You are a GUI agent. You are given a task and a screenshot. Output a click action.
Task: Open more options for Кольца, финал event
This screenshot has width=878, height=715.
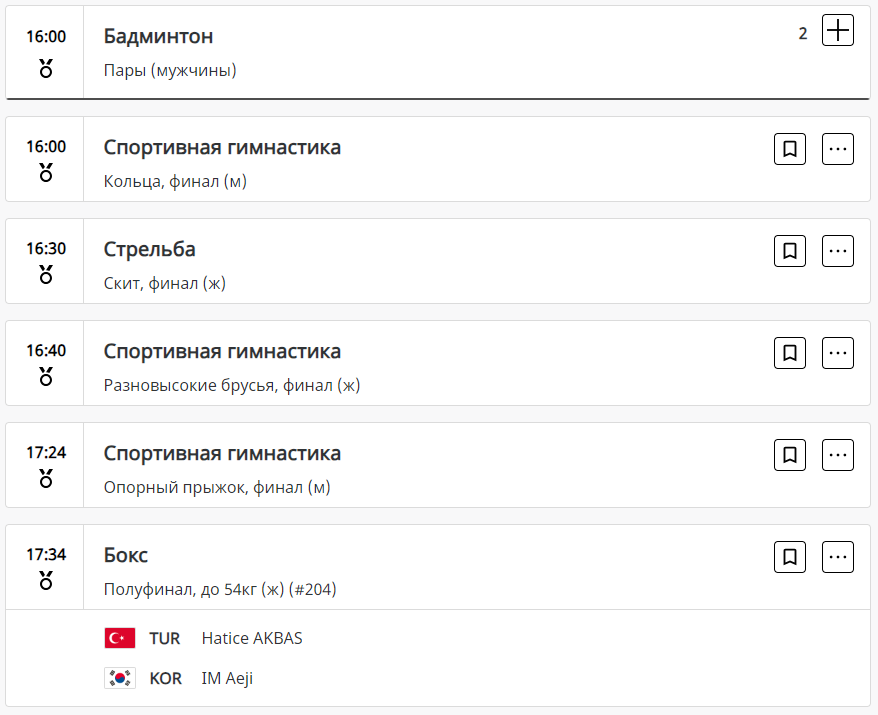[837, 150]
